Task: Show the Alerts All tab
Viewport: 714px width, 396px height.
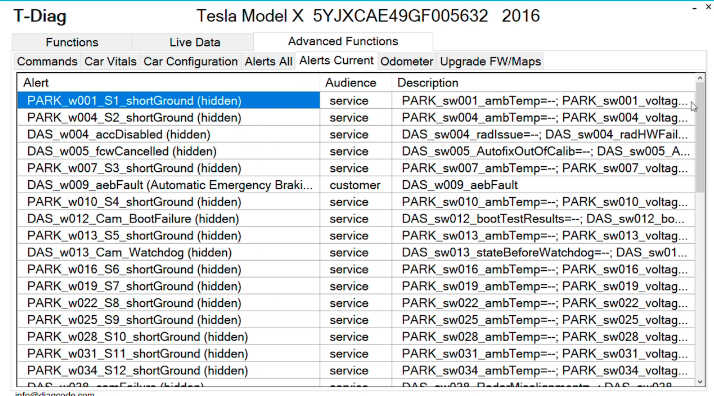Action: point(268,61)
